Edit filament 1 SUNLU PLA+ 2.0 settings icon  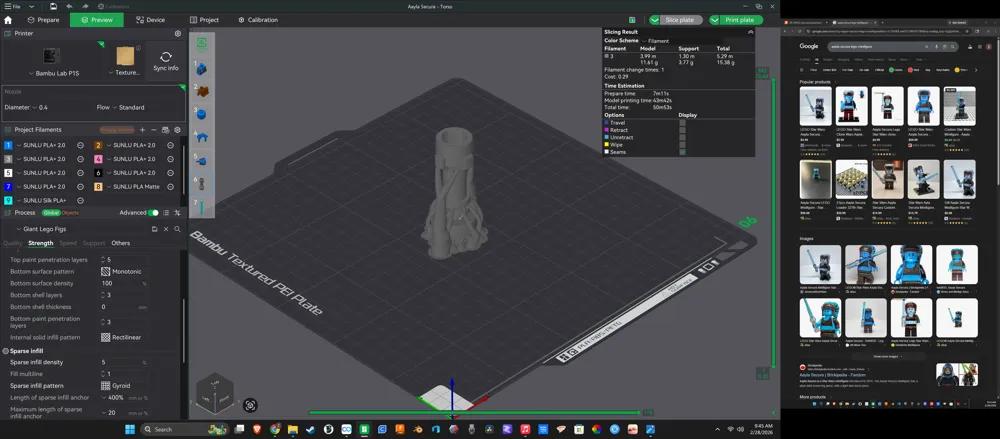pos(80,145)
